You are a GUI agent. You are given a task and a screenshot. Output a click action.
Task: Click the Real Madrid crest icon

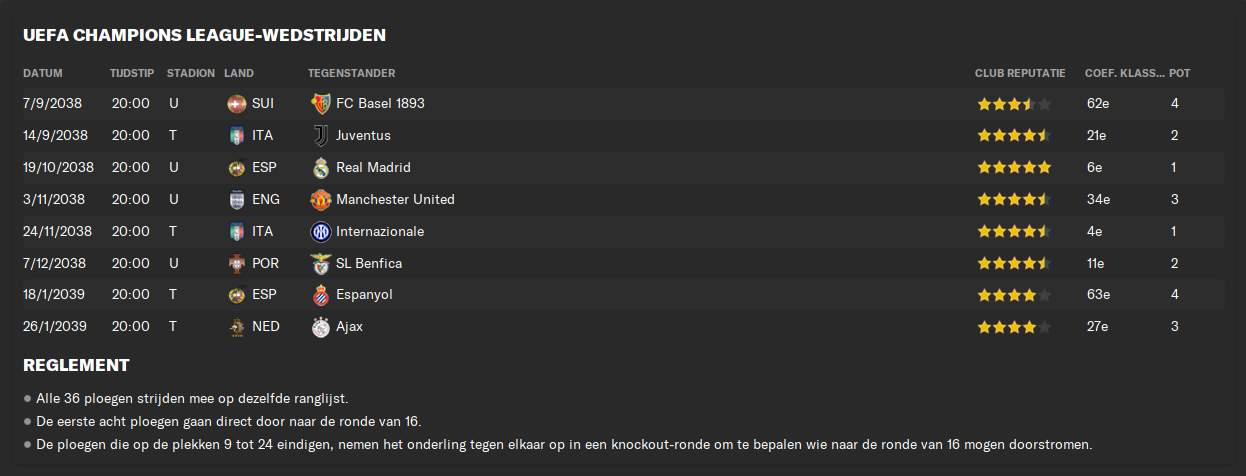(x=320, y=167)
